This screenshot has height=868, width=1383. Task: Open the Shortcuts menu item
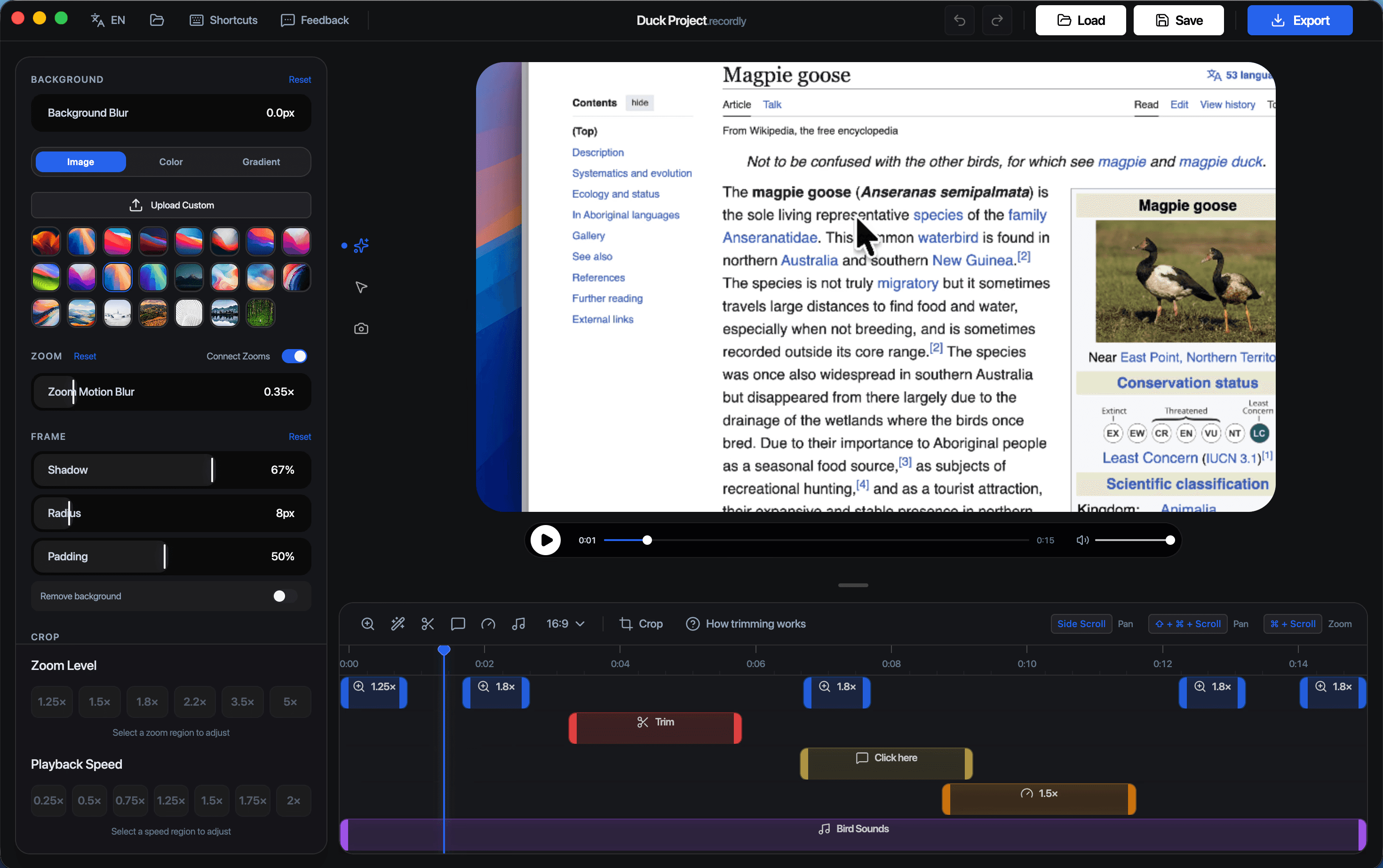coord(223,20)
